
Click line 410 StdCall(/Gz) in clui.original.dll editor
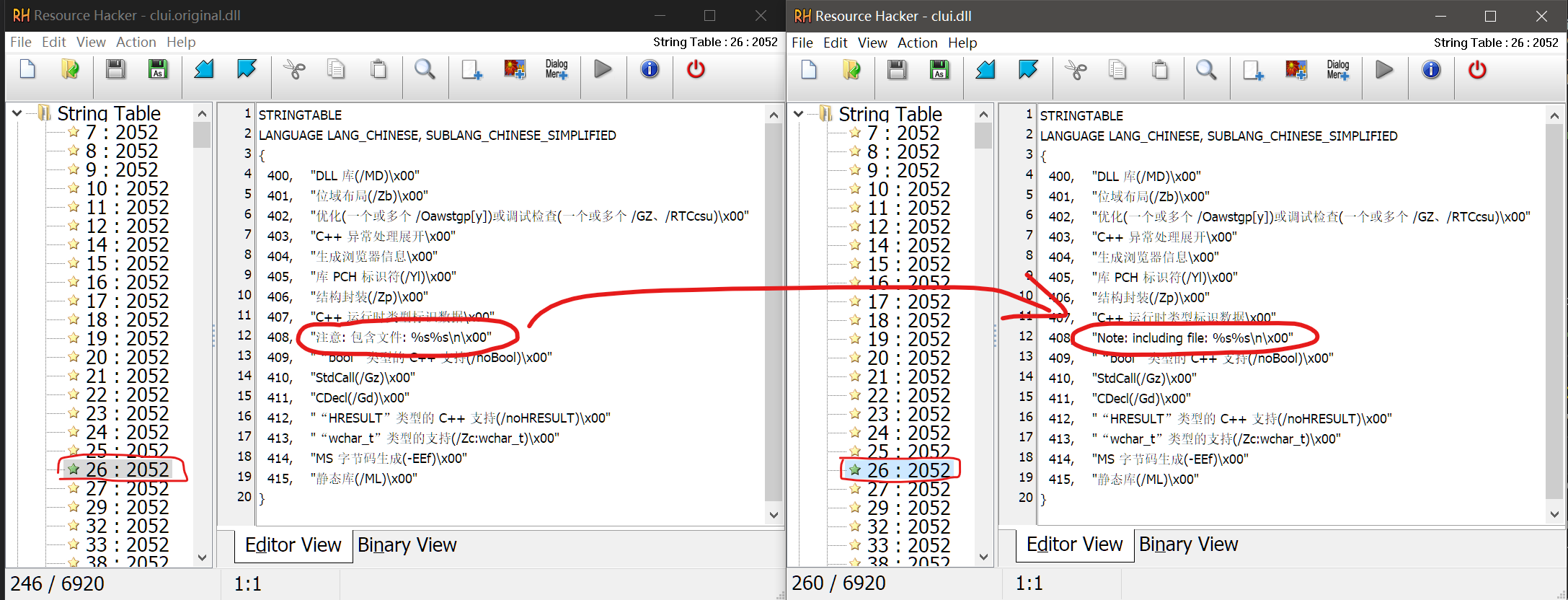tap(363, 378)
